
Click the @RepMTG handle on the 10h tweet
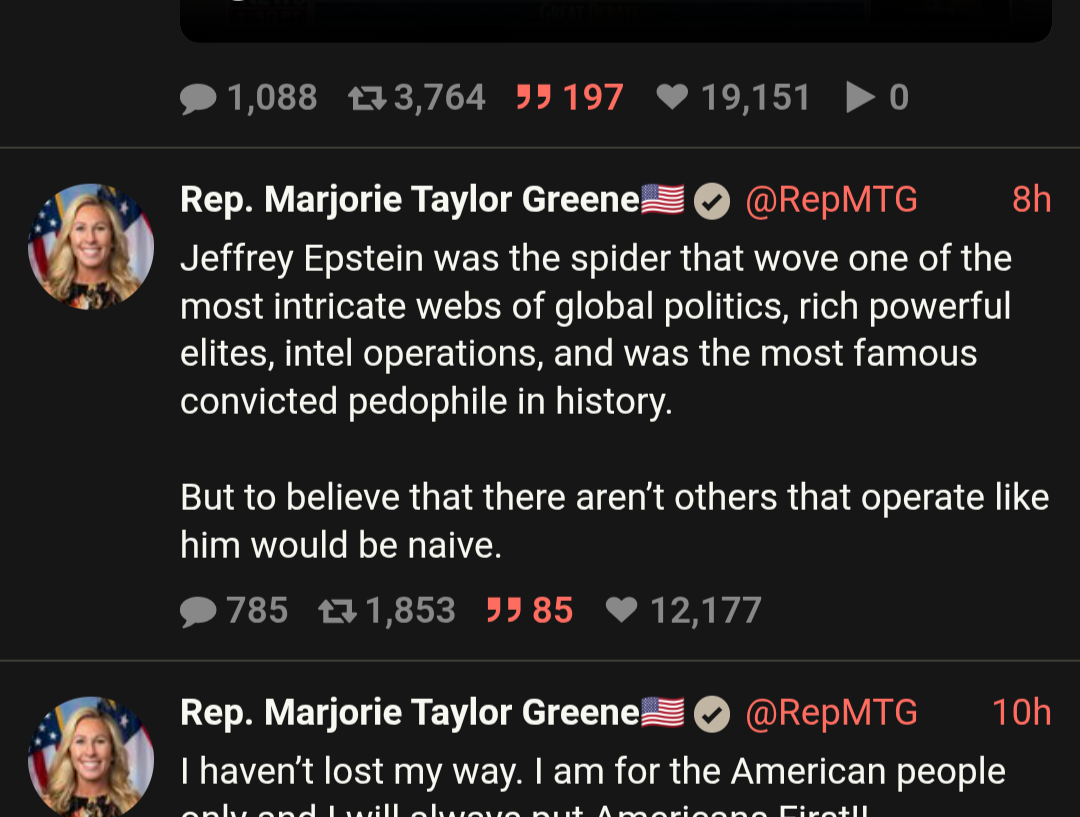pyautogui.click(x=832, y=714)
